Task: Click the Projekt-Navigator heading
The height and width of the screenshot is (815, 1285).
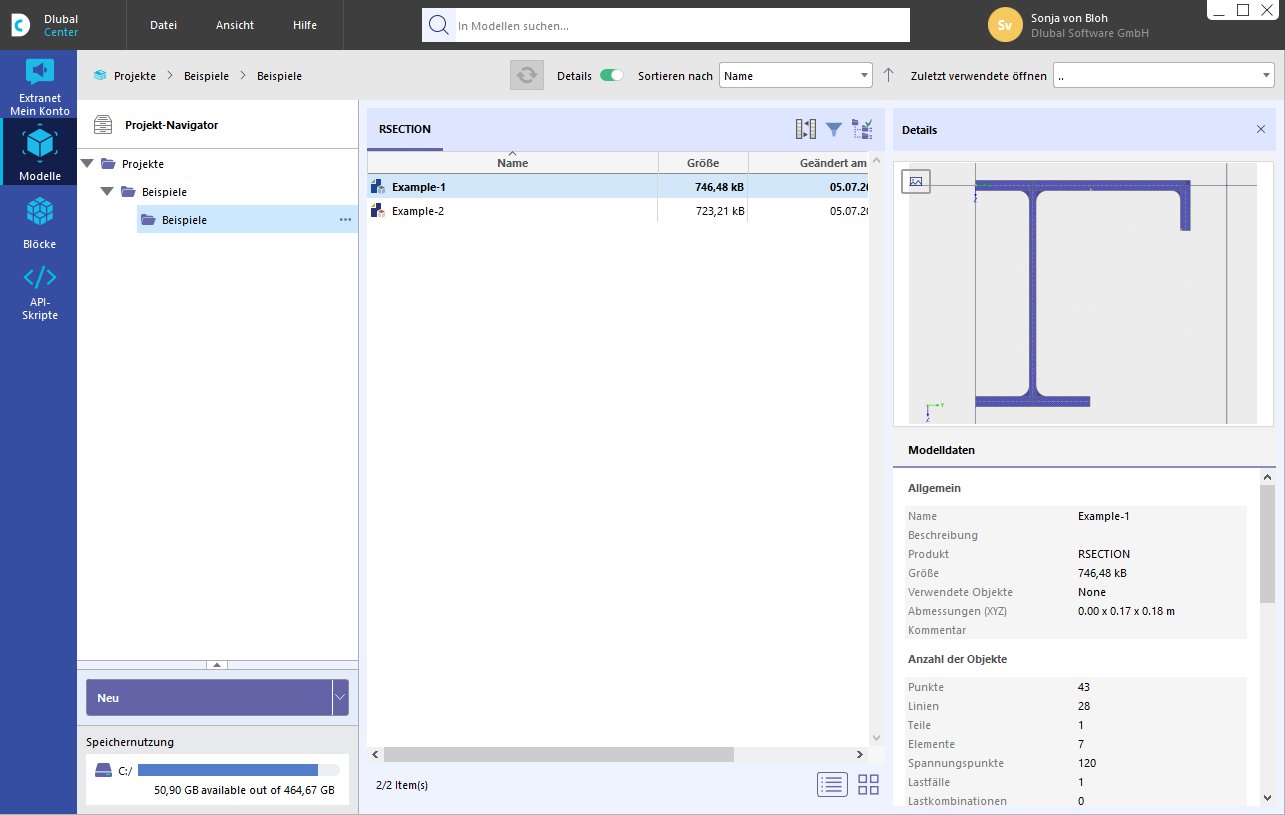Action: [172, 125]
